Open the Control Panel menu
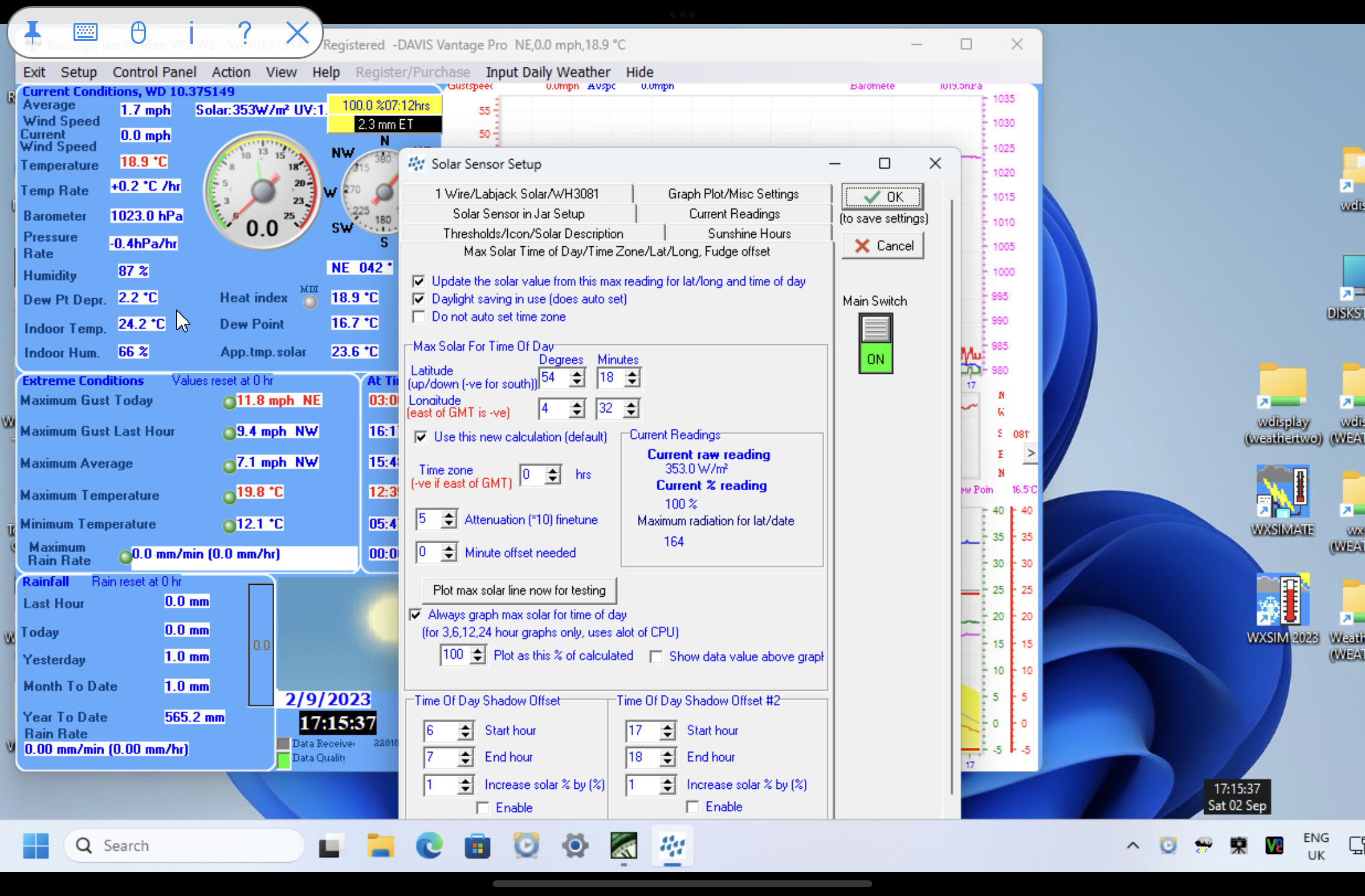1365x896 pixels. (x=154, y=72)
